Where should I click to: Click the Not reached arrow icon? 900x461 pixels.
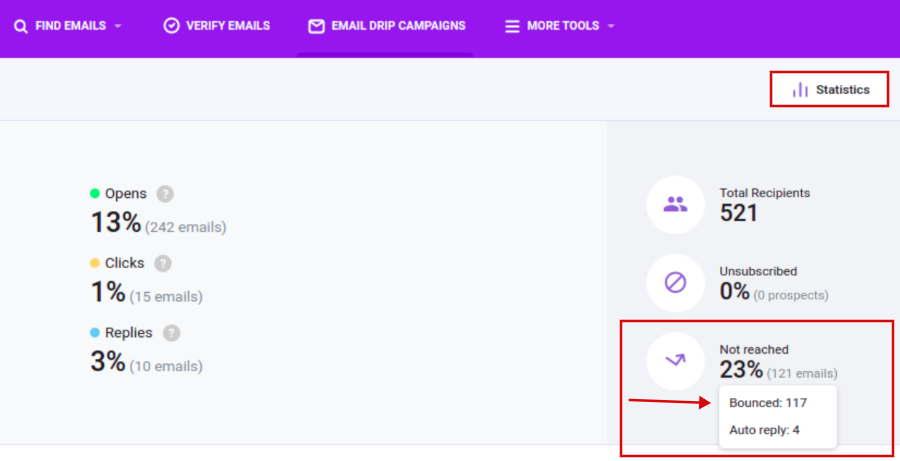tap(676, 361)
